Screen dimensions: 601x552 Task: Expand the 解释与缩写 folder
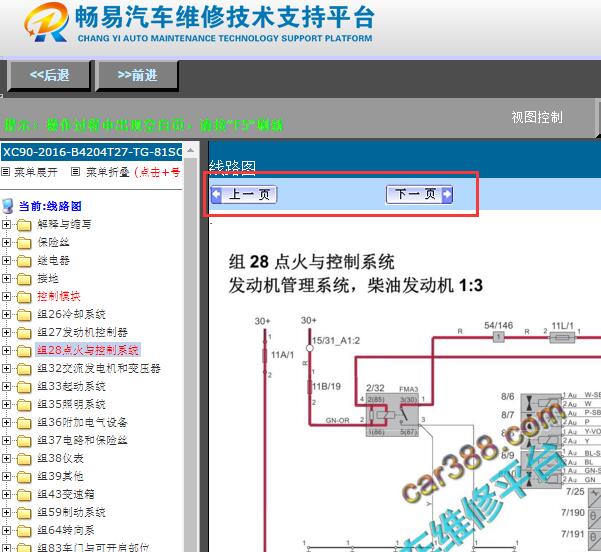6,224
